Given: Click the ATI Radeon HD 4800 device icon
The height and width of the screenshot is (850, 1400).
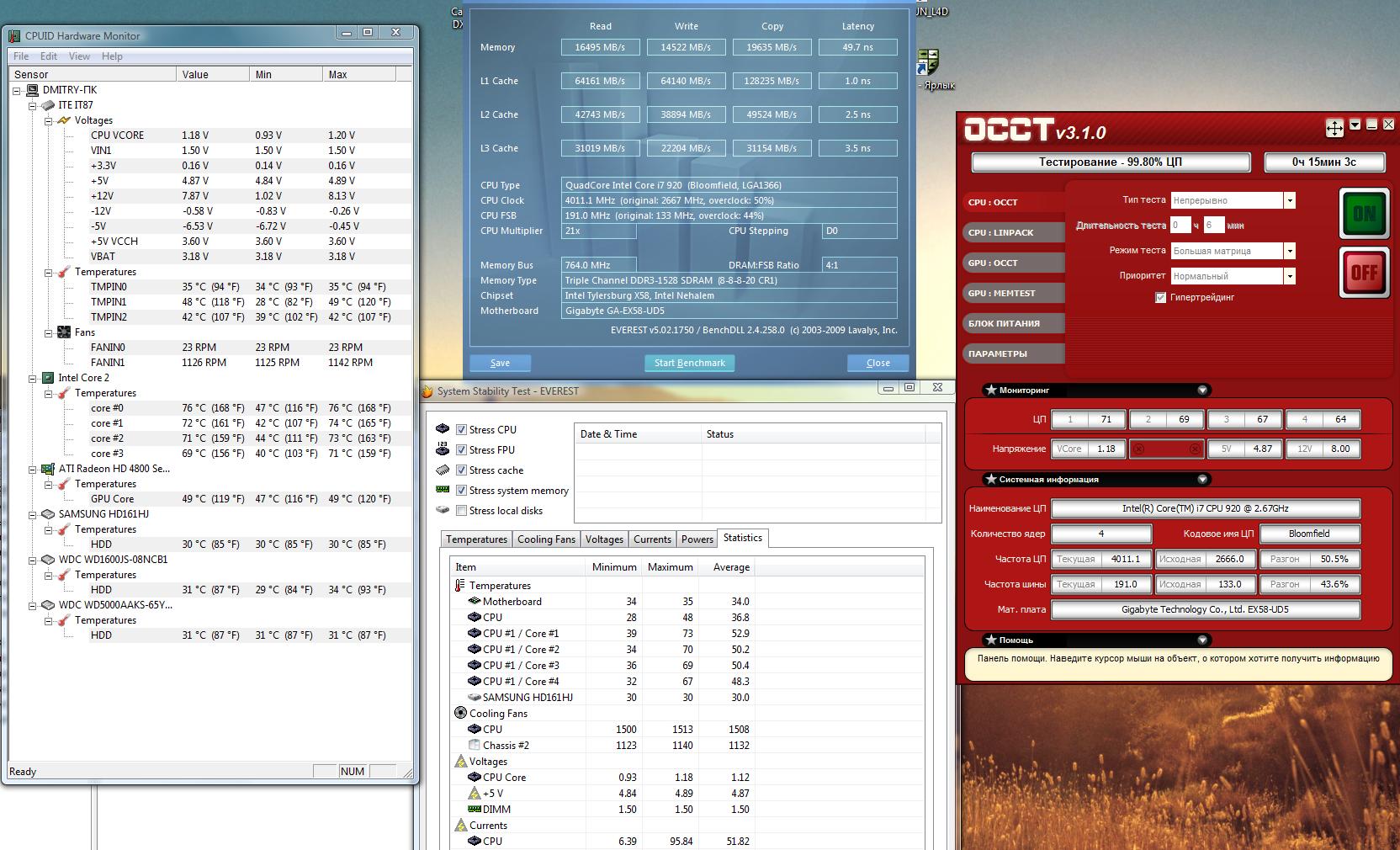Looking at the screenshot, I should tap(48, 469).
